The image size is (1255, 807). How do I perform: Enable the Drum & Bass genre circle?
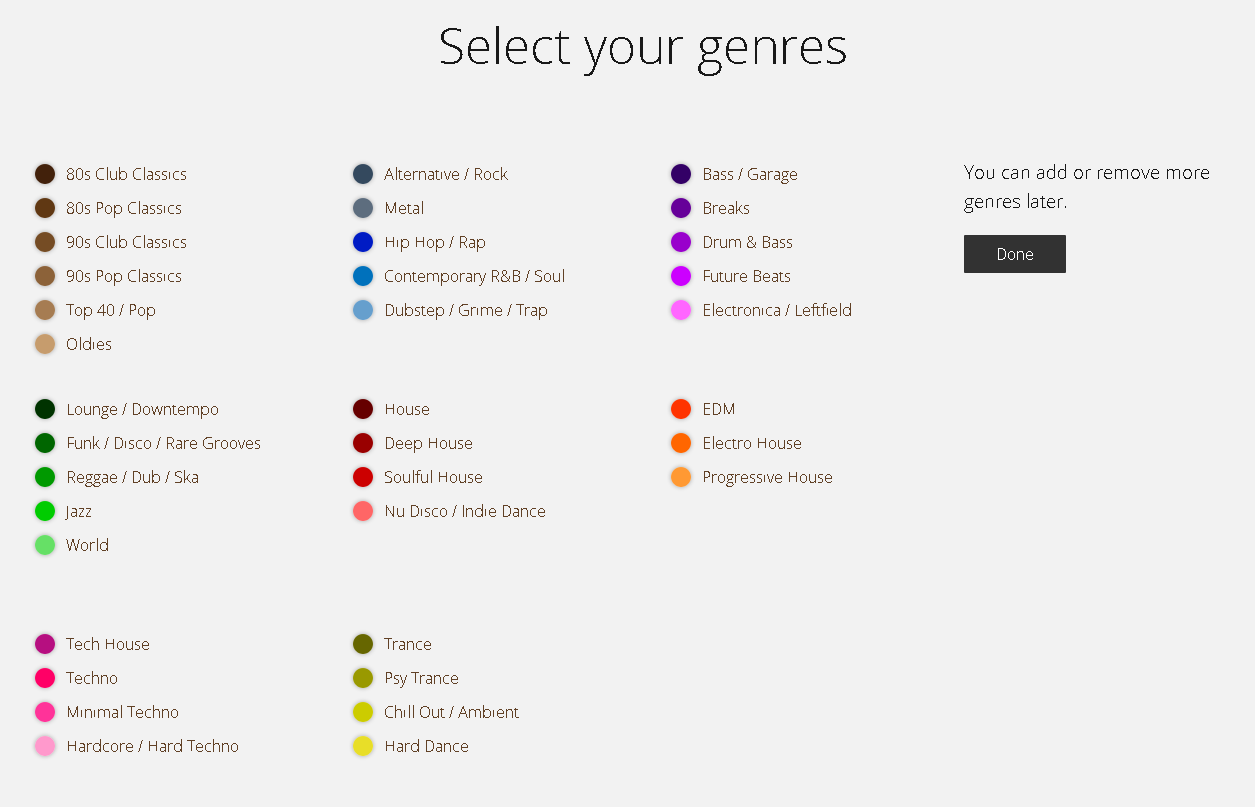tap(681, 242)
